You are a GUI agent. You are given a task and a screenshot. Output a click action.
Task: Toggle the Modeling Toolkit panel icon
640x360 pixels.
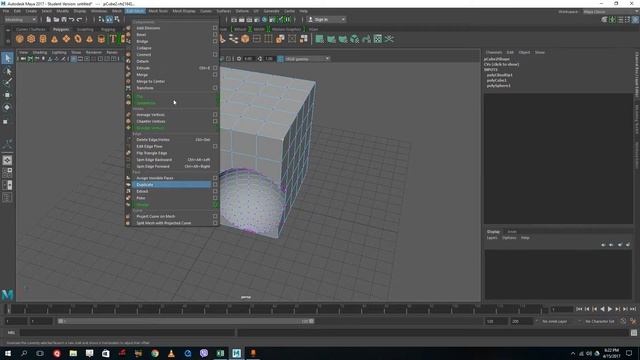pyautogui.click(x=604, y=20)
